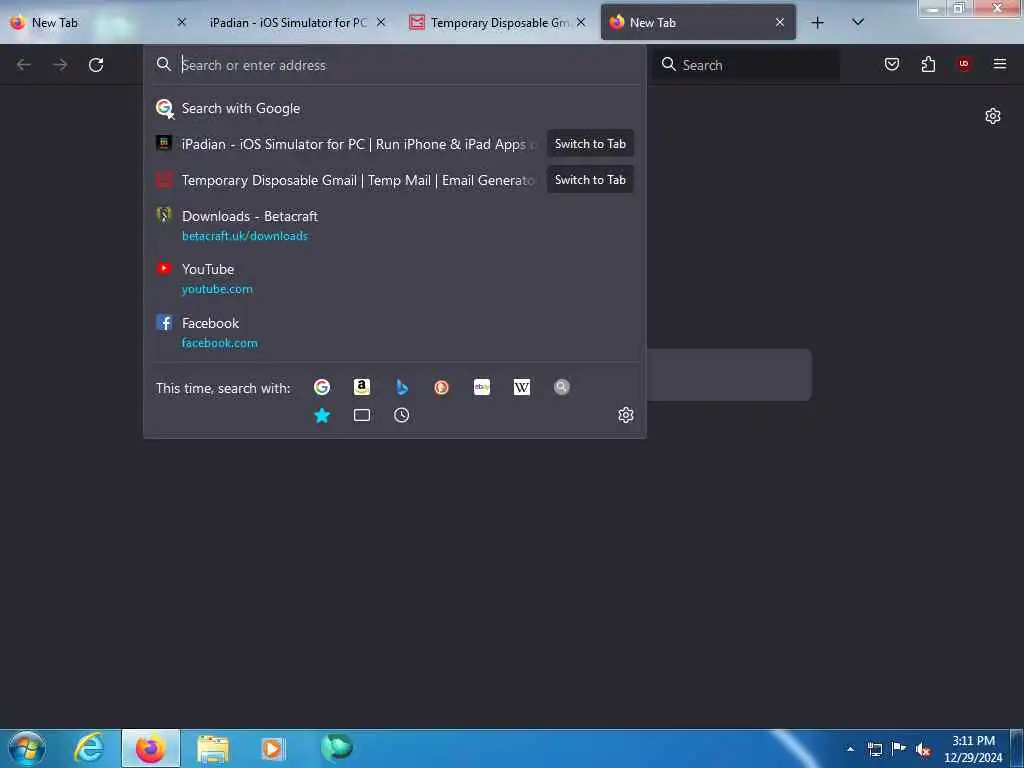Click the gray magnifier search engine icon
Viewport: 1024px width, 768px height.
click(562, 387)
